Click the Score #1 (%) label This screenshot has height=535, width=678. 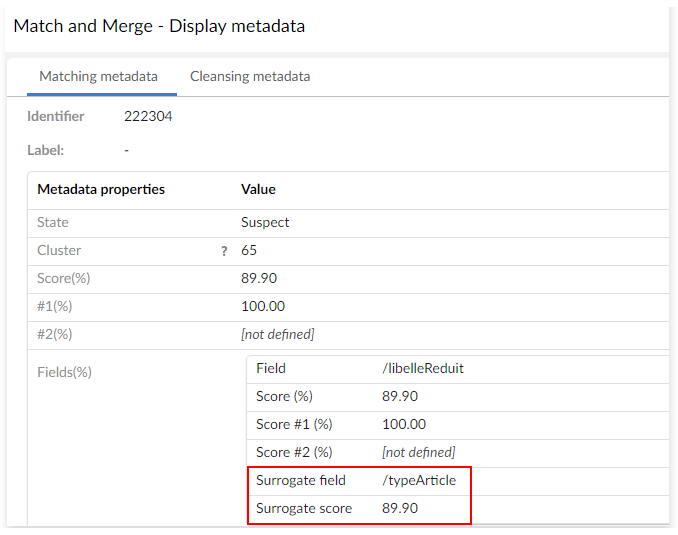point(294,424)
